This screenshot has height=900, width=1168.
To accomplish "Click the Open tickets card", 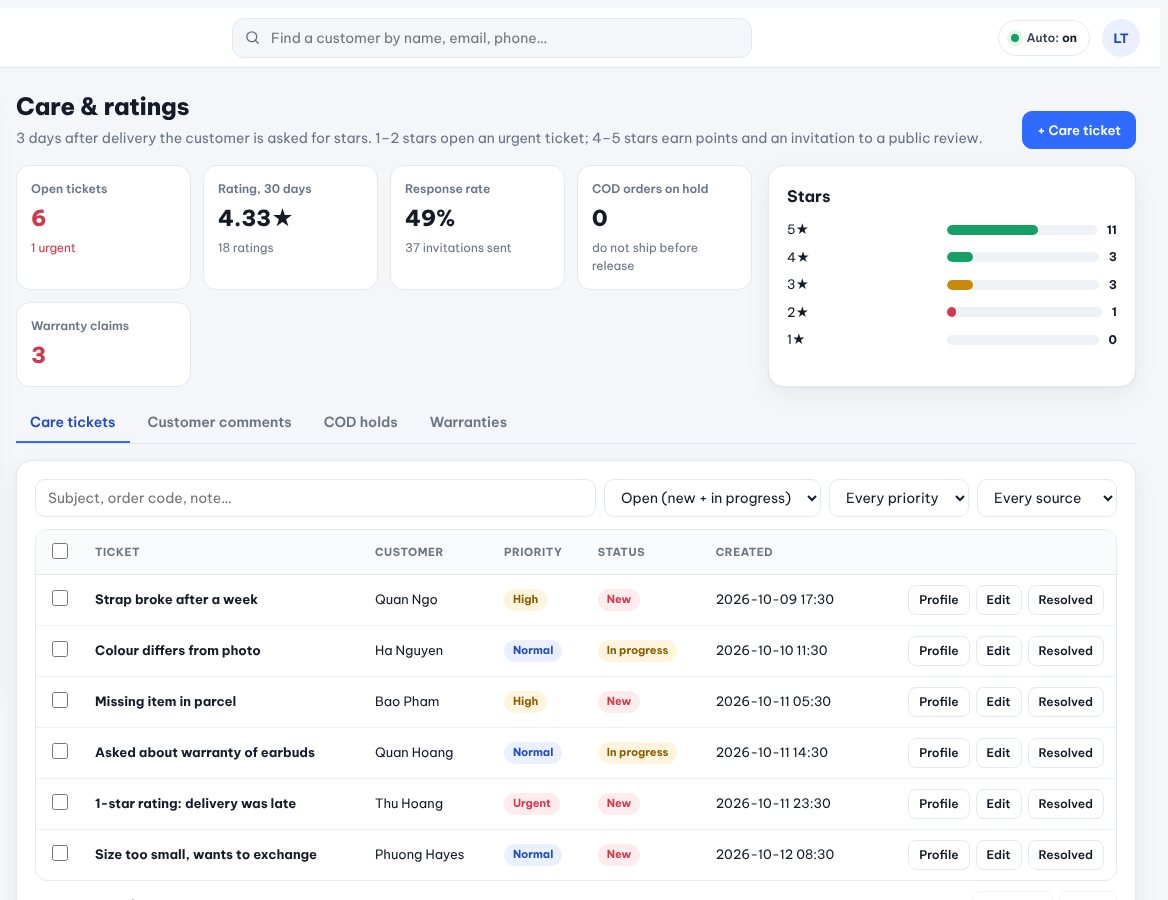I will pos(104,227).
